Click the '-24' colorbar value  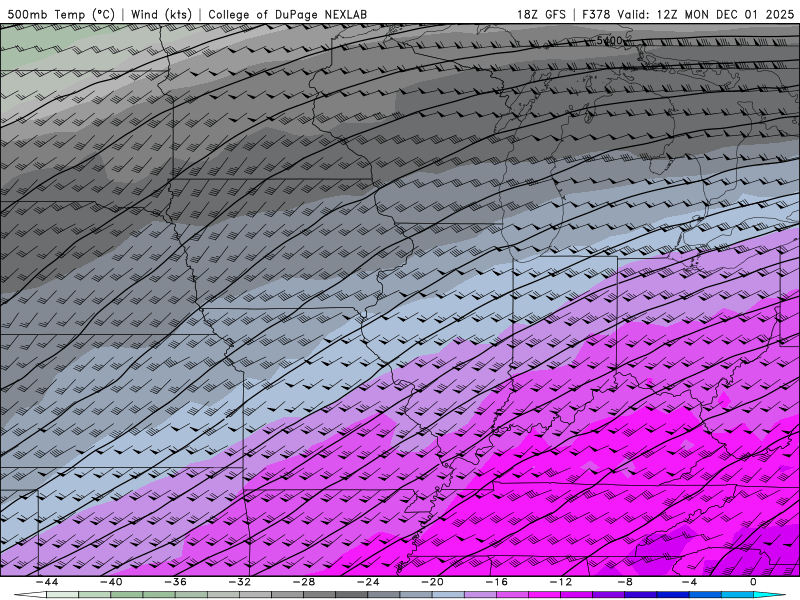pyautogui.click(x=368, y=582)
